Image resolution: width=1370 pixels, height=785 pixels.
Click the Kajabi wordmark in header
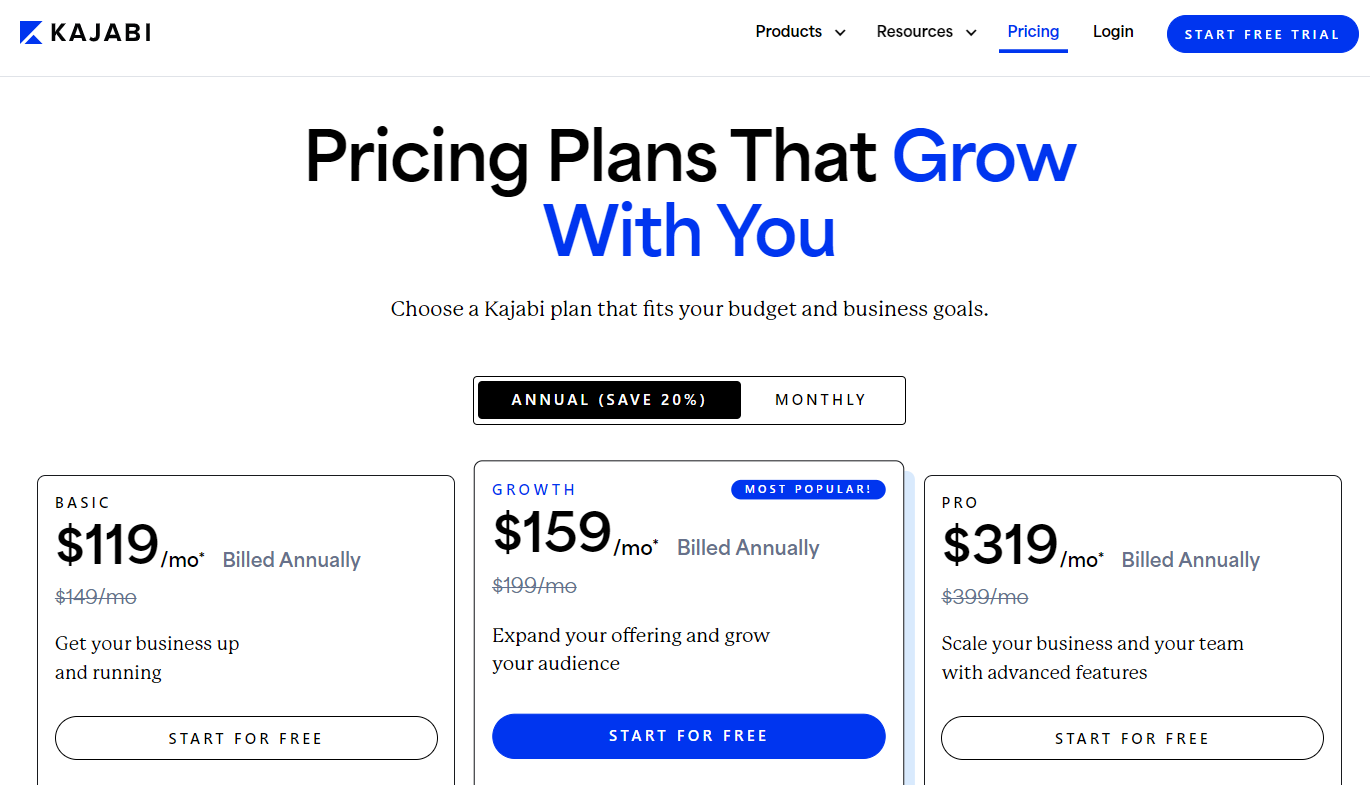(100, 33)
